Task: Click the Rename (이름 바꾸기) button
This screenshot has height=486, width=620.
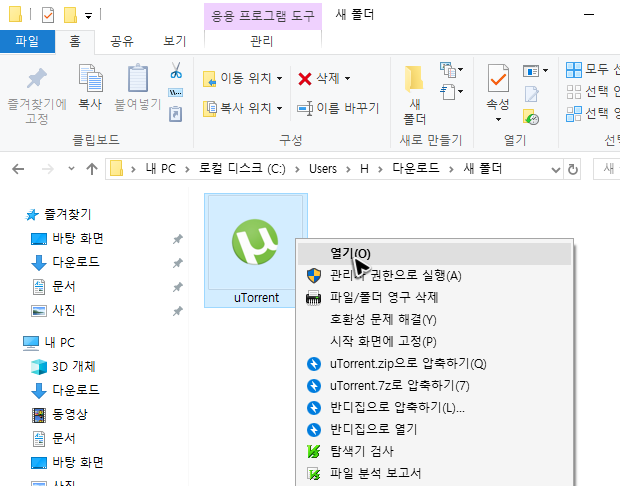Action: (x=338, y=108)
